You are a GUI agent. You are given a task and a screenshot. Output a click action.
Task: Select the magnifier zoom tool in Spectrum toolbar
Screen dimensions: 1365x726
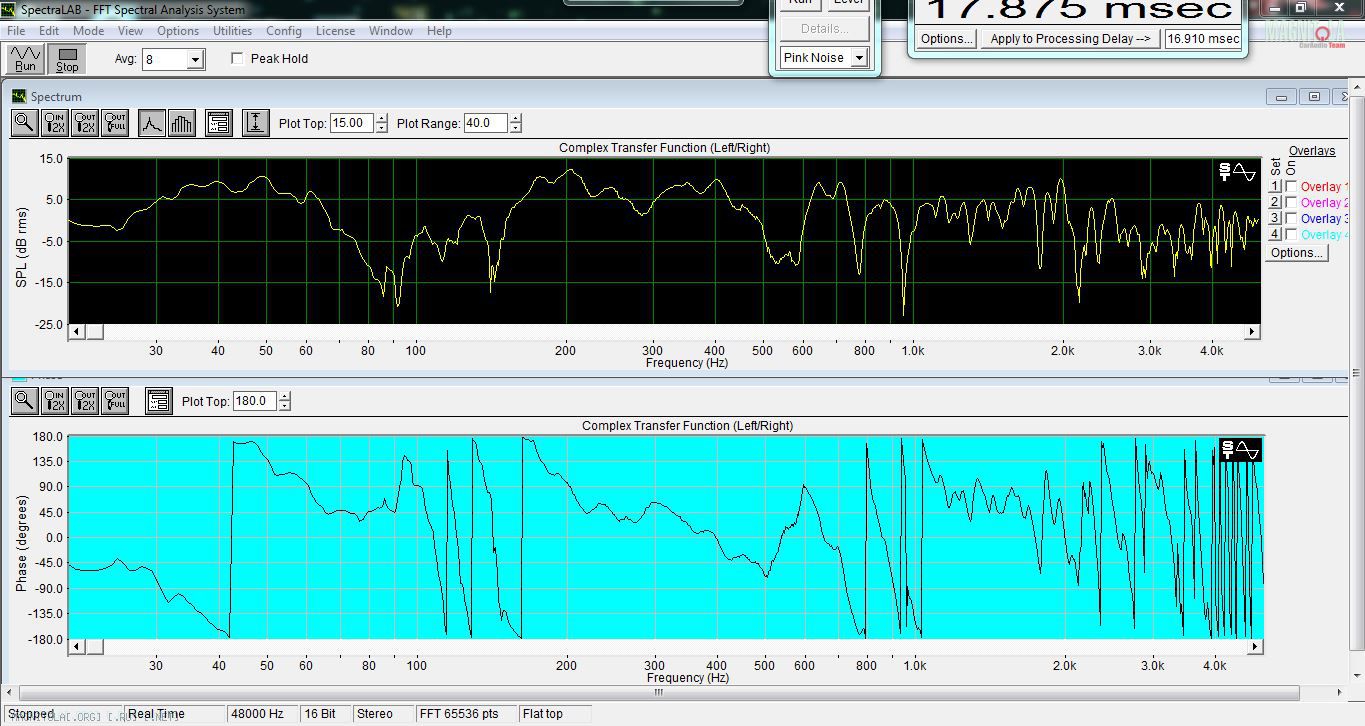pos(25,123)
